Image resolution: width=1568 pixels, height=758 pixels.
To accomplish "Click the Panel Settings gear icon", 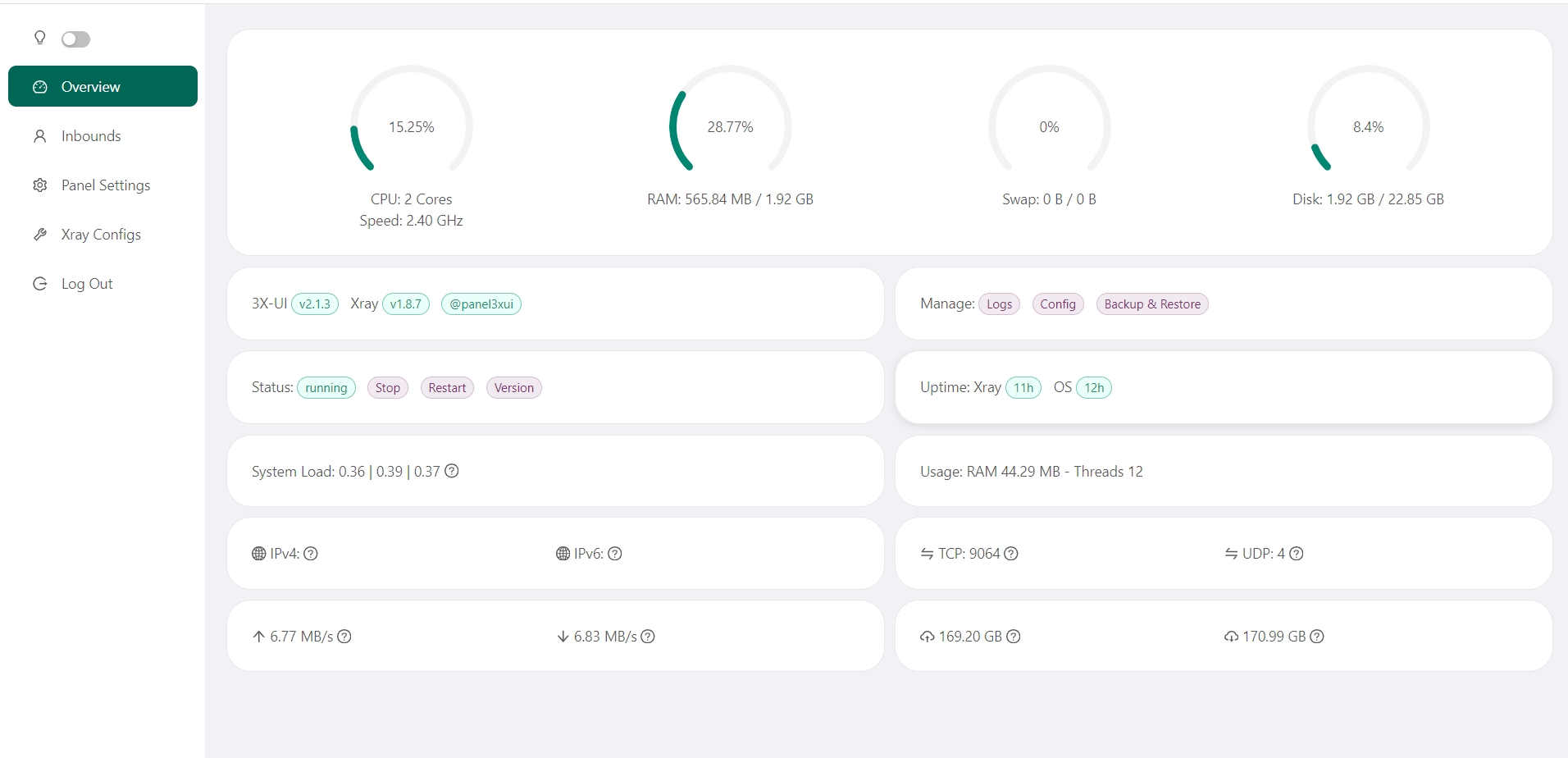I will [x=39, y=185].
